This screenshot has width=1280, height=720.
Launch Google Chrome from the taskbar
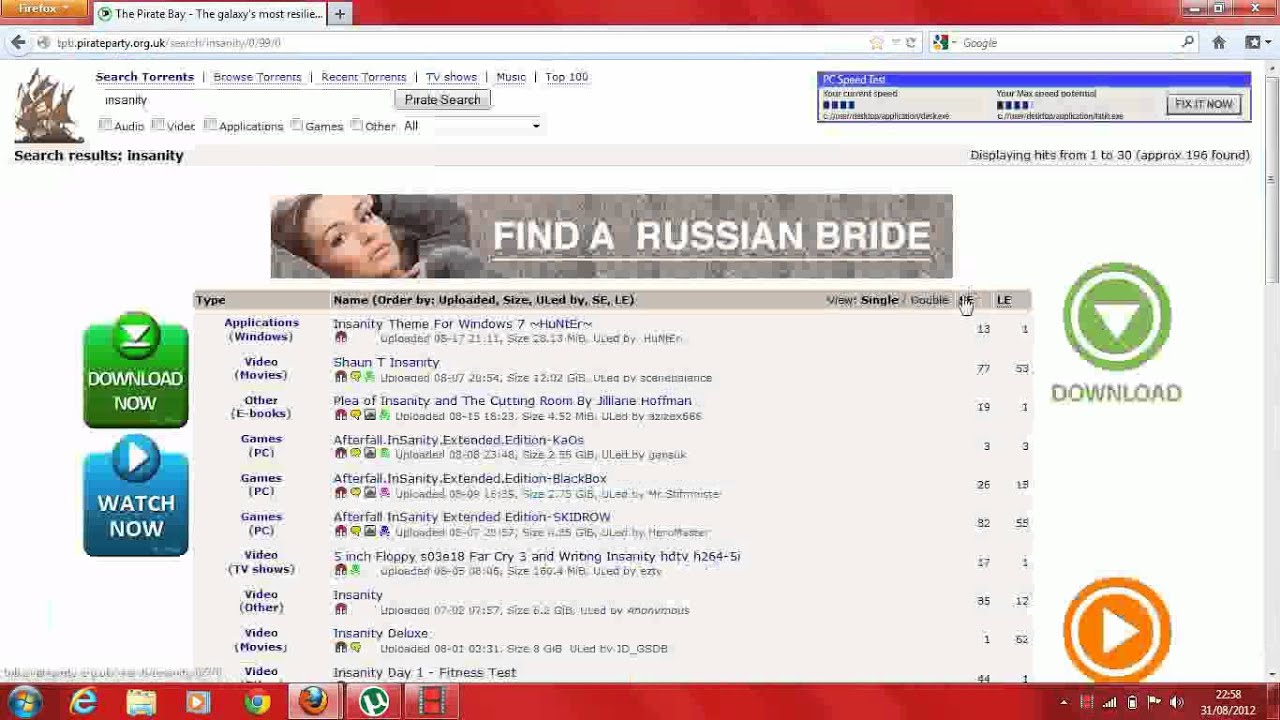[x=256, y=702]
